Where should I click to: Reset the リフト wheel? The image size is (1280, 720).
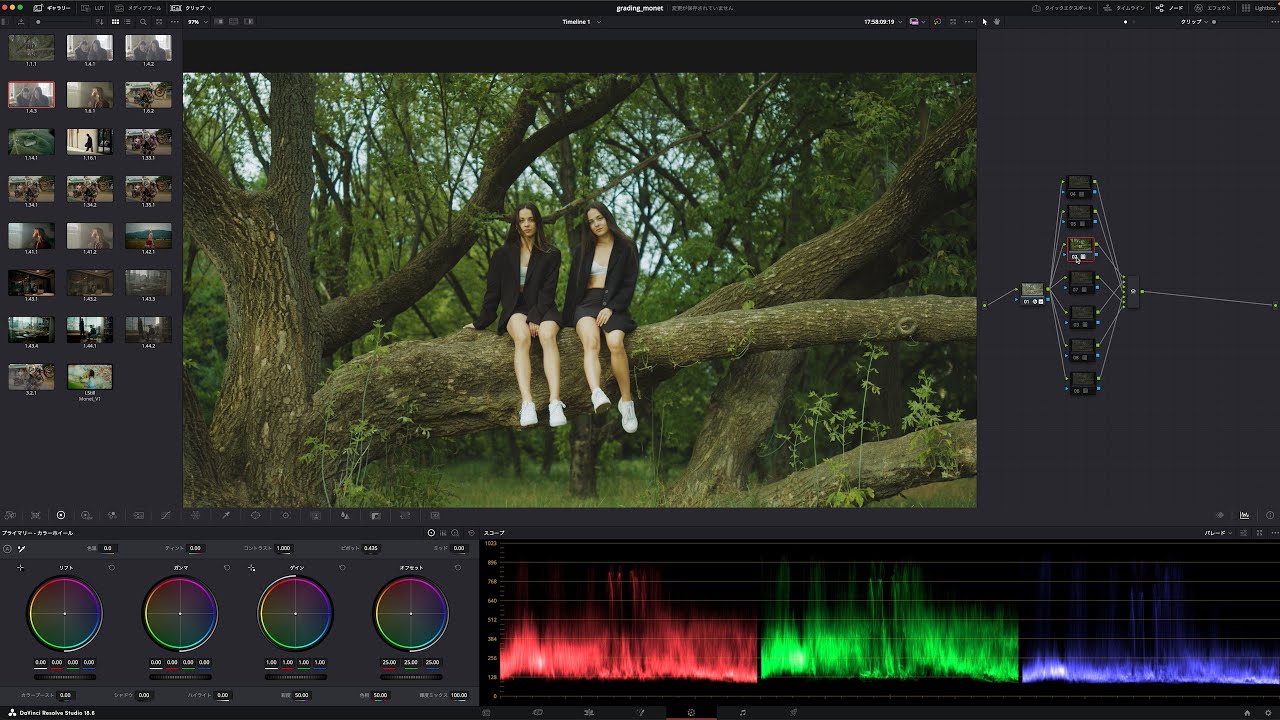[x=111, y=568]
